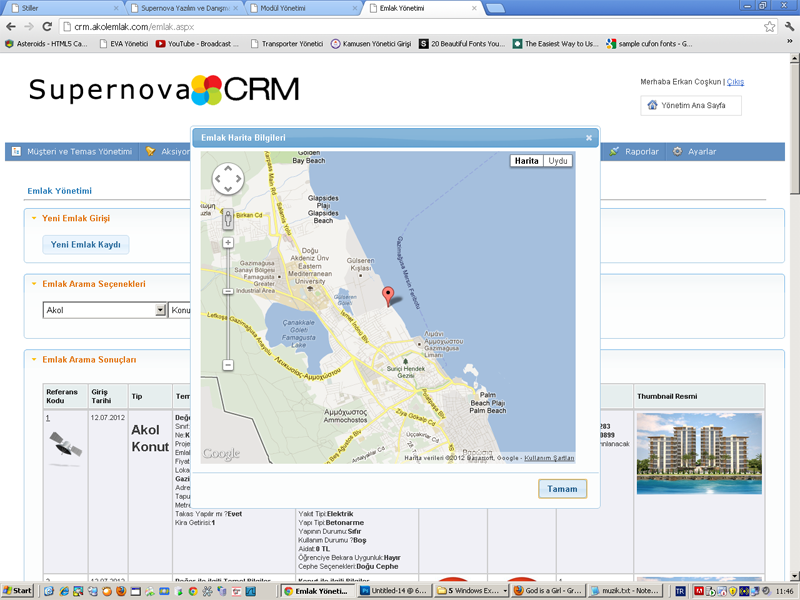Viewport: 800px width, 600px height.
Task: Click the Google logo on the map
Action: coord(221,454)
